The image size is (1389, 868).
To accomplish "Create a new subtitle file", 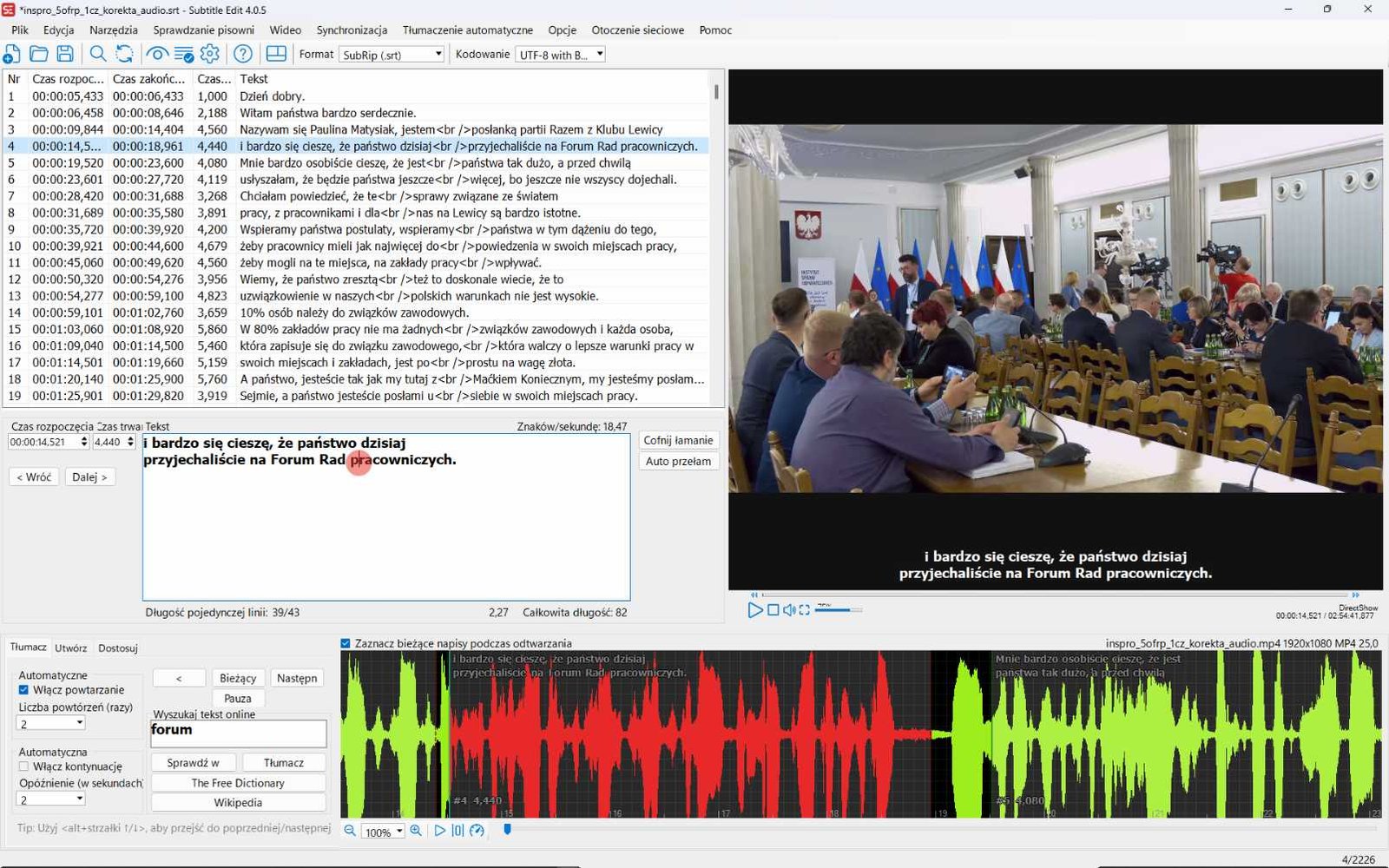I will (x=12, y=54).
